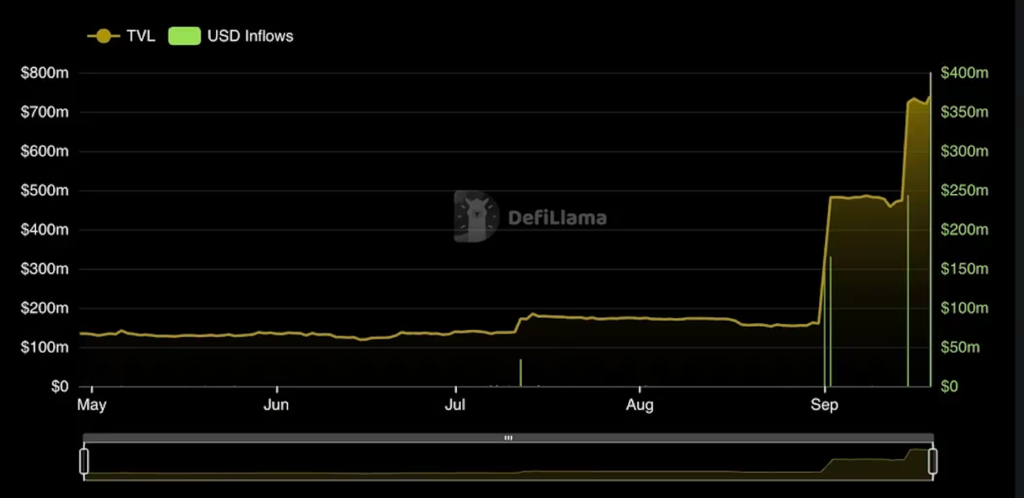
Task: Click the $200m right axis label
Action: (x=965, y=230)
